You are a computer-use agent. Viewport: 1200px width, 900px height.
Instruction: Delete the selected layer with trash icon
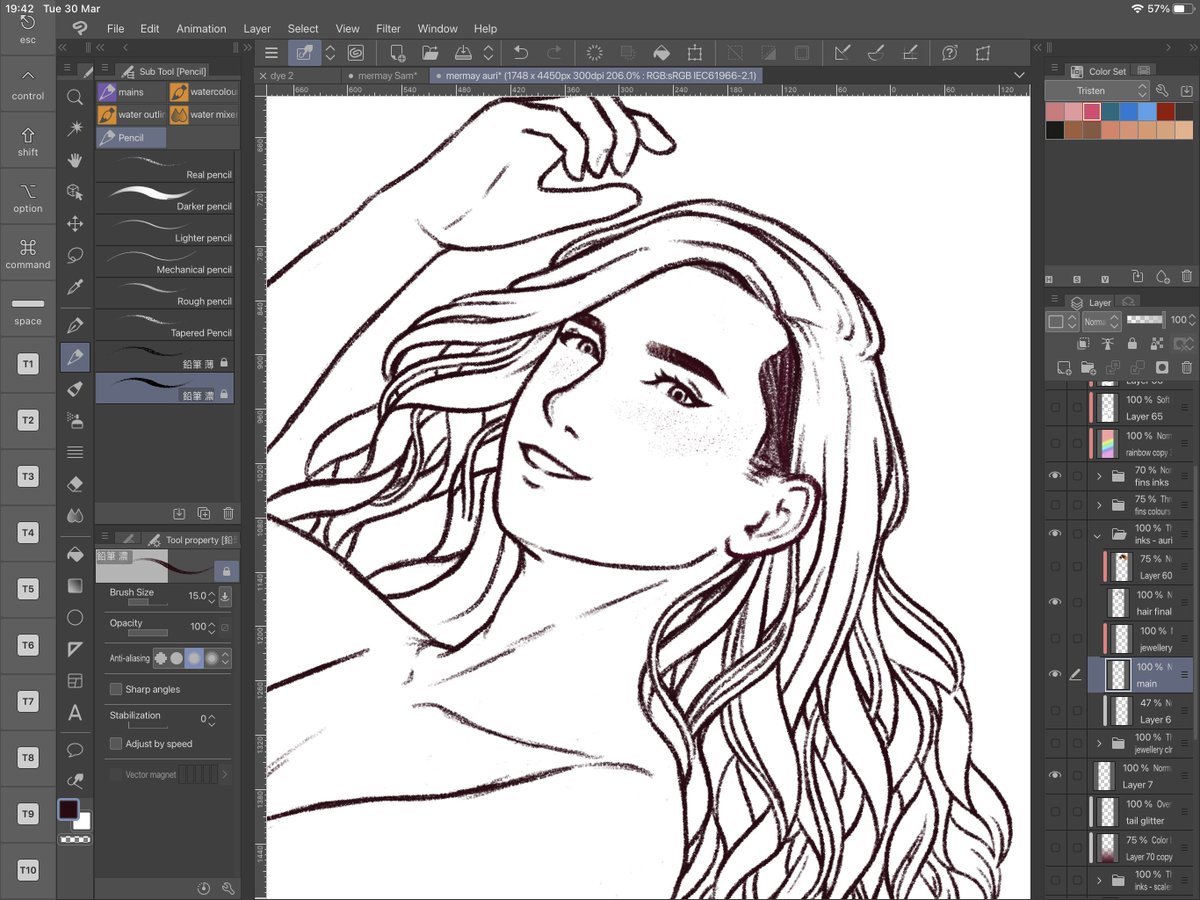click(x=1185, y=368)
